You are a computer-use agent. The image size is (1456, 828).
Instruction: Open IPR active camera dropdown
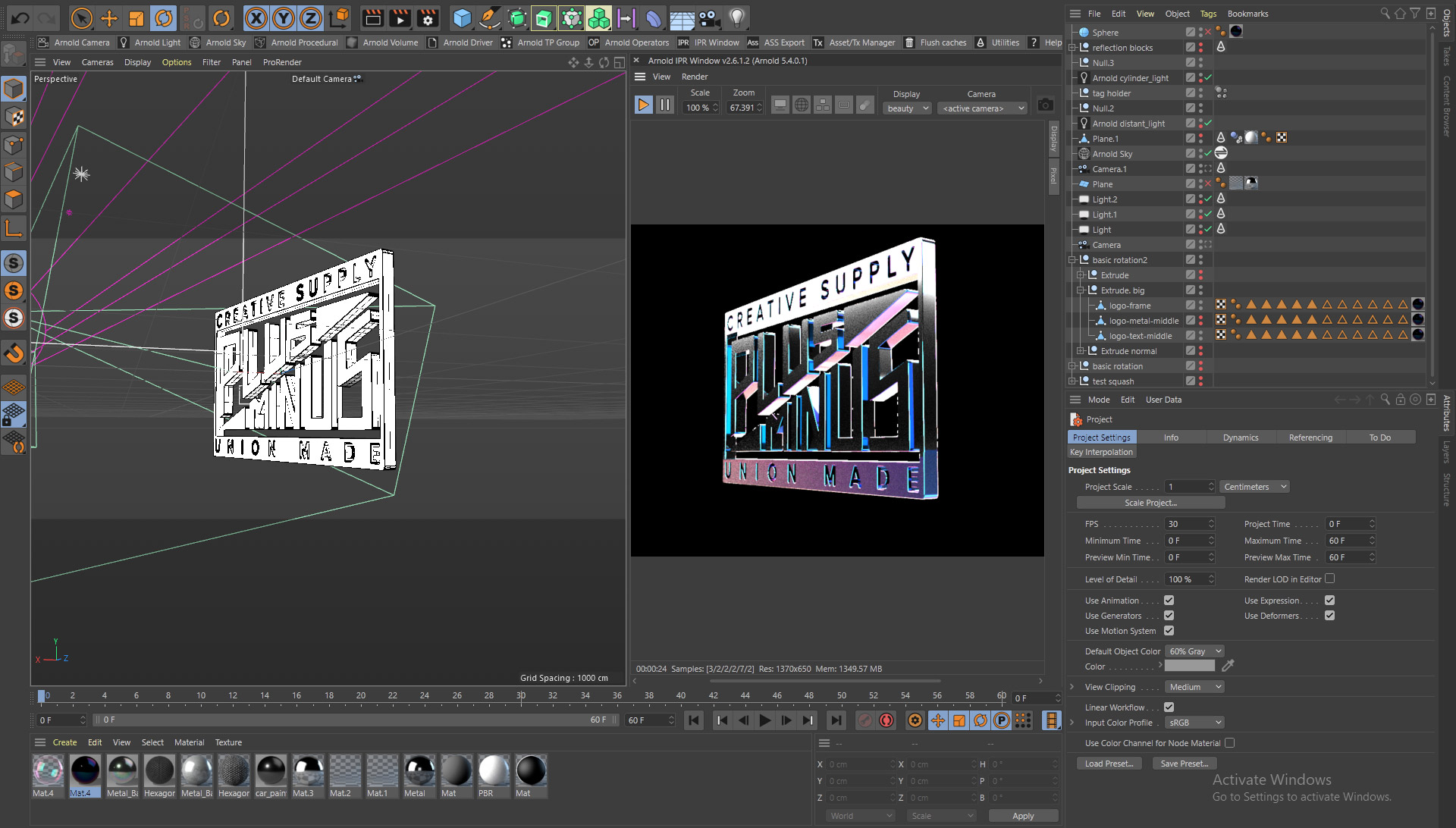point(982,108)
